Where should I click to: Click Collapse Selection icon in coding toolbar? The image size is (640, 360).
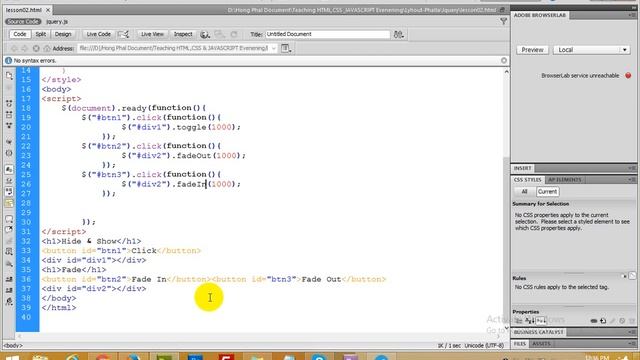(9, 115)
